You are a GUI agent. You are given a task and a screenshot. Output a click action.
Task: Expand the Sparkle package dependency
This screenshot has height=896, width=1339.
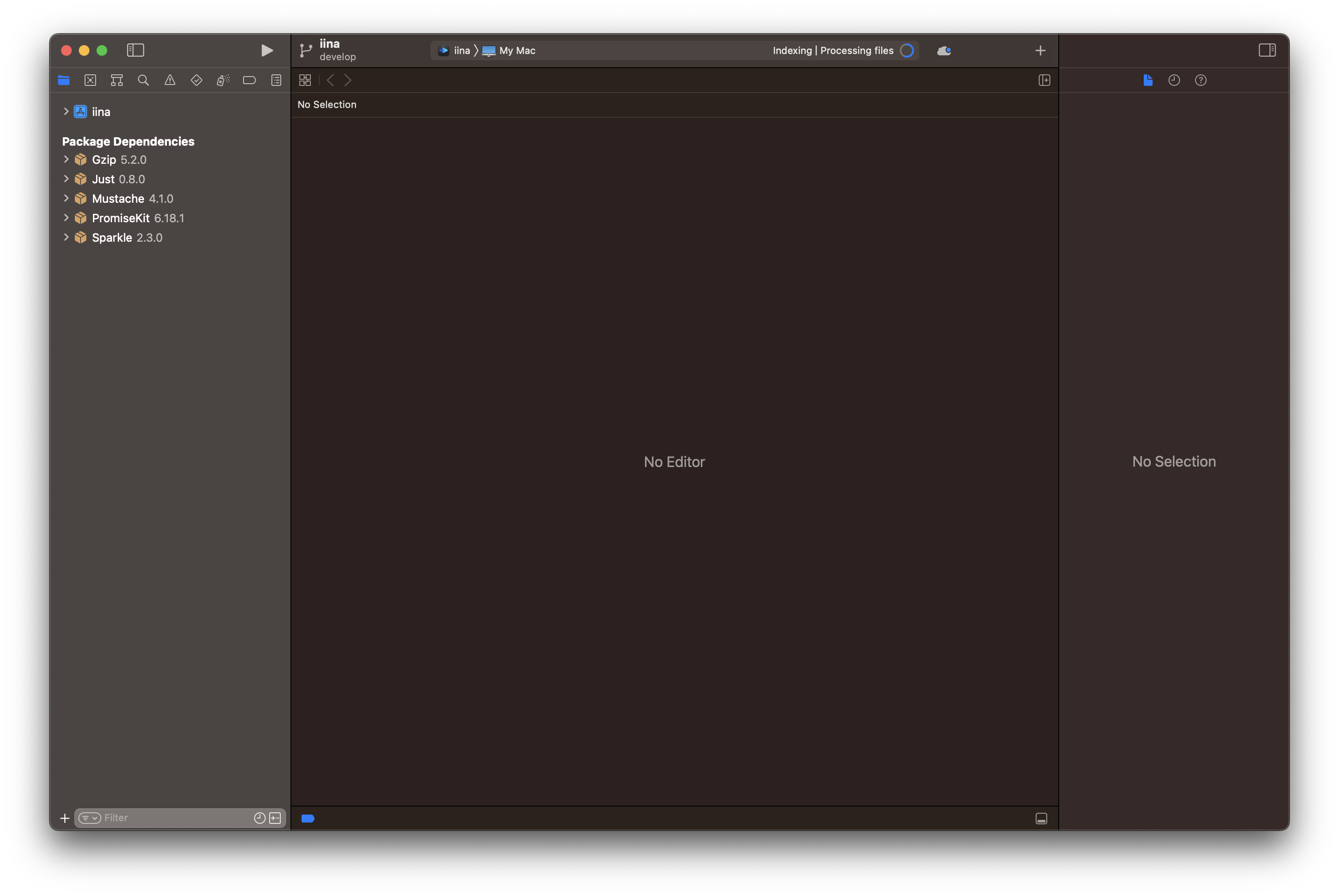coord(66,237)
